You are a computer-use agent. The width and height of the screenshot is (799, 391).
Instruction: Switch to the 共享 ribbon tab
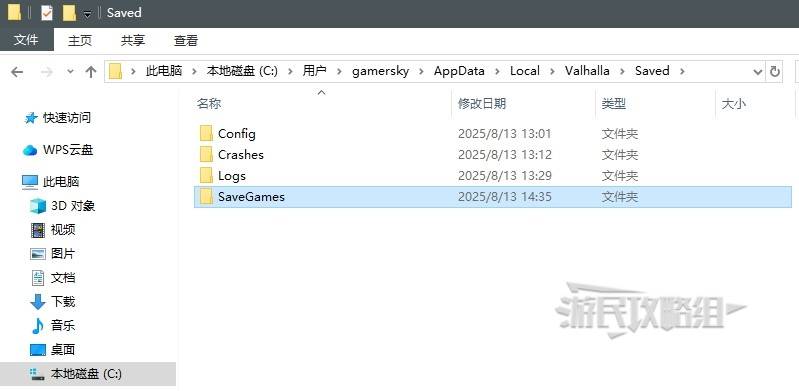tap(132, 41)
